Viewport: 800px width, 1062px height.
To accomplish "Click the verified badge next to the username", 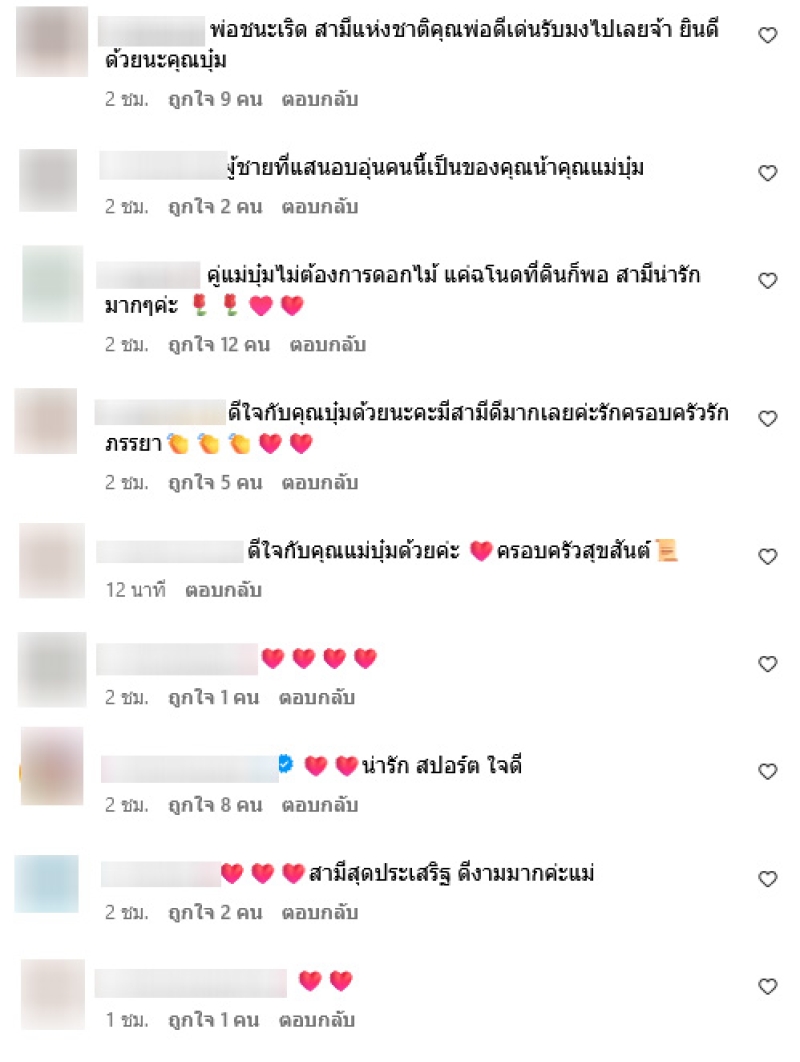I will tap(286, 765).
